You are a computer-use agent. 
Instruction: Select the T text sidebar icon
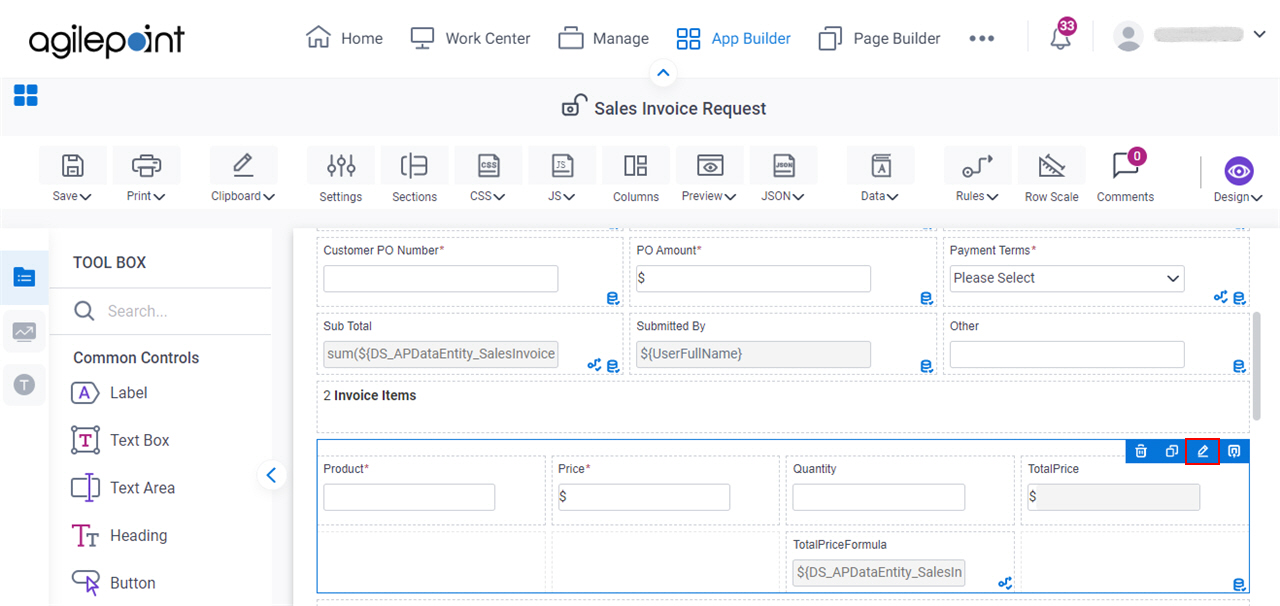(x=24, y=384)
